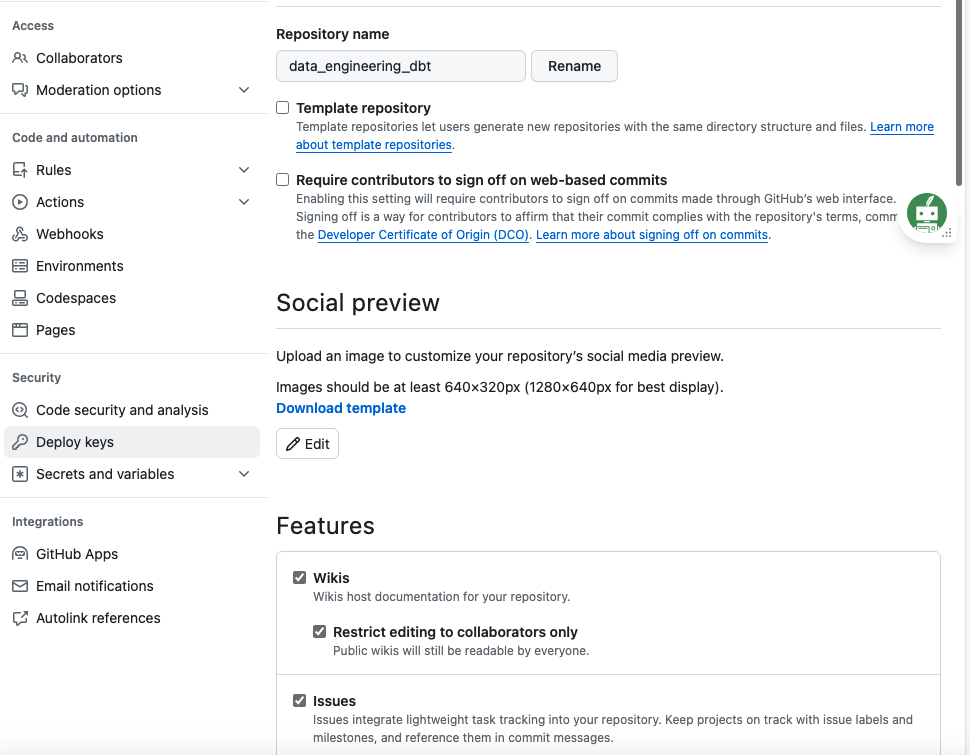The height and width of the screenshot is (755, 970).
Task: Click the Rules icon in sidebar
Action: (x=20, y=170)
